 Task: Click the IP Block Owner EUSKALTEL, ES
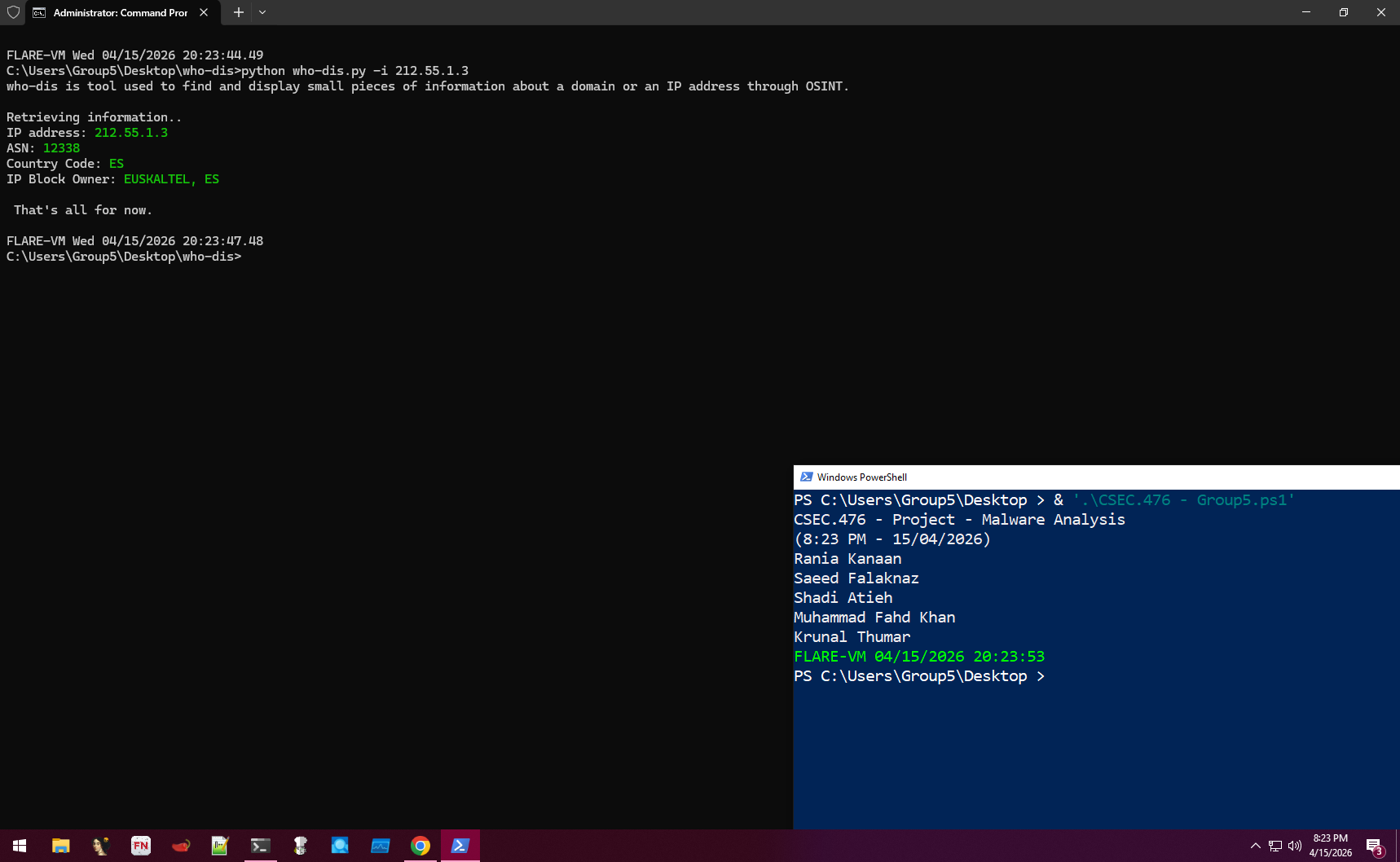171,179
